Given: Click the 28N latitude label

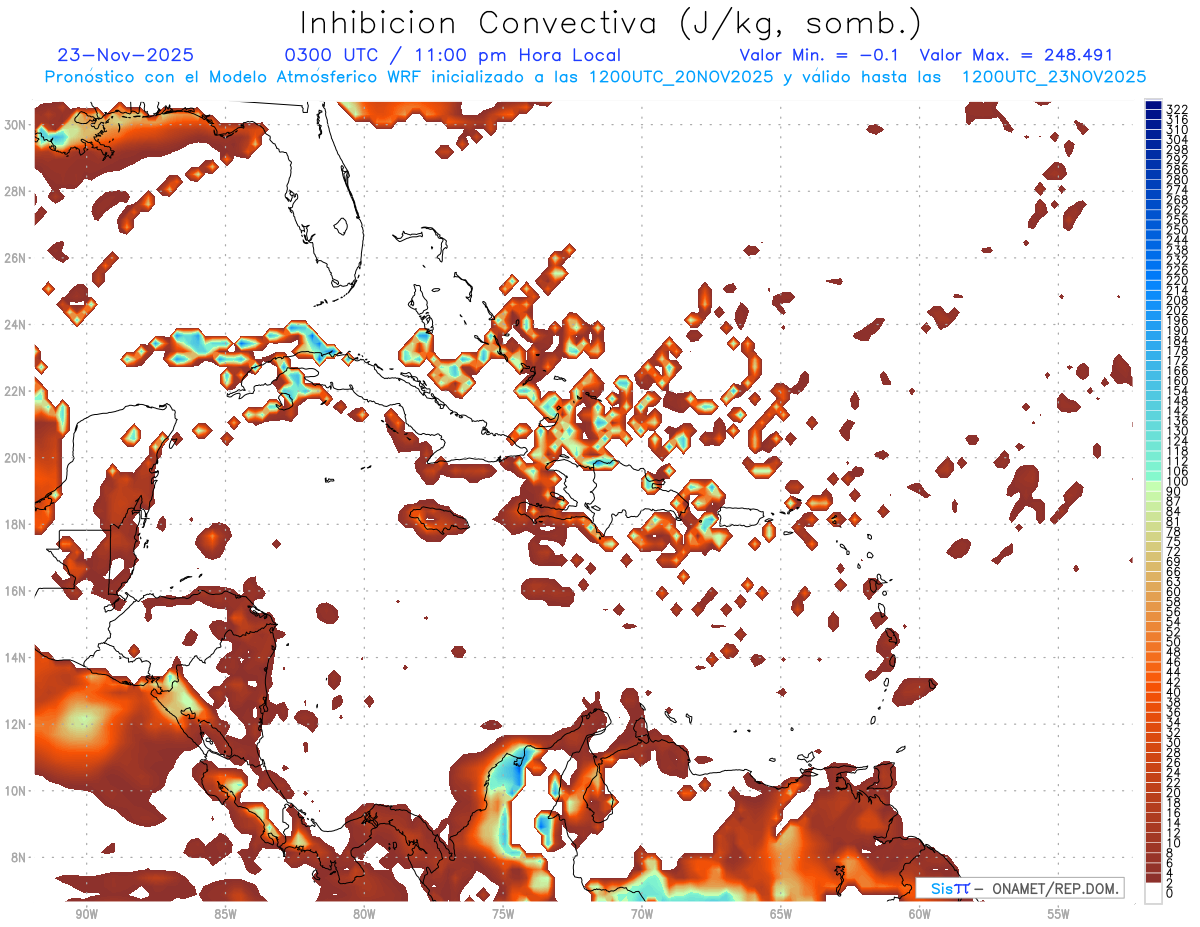Looking at the screenshot, I should pos(17,191).
